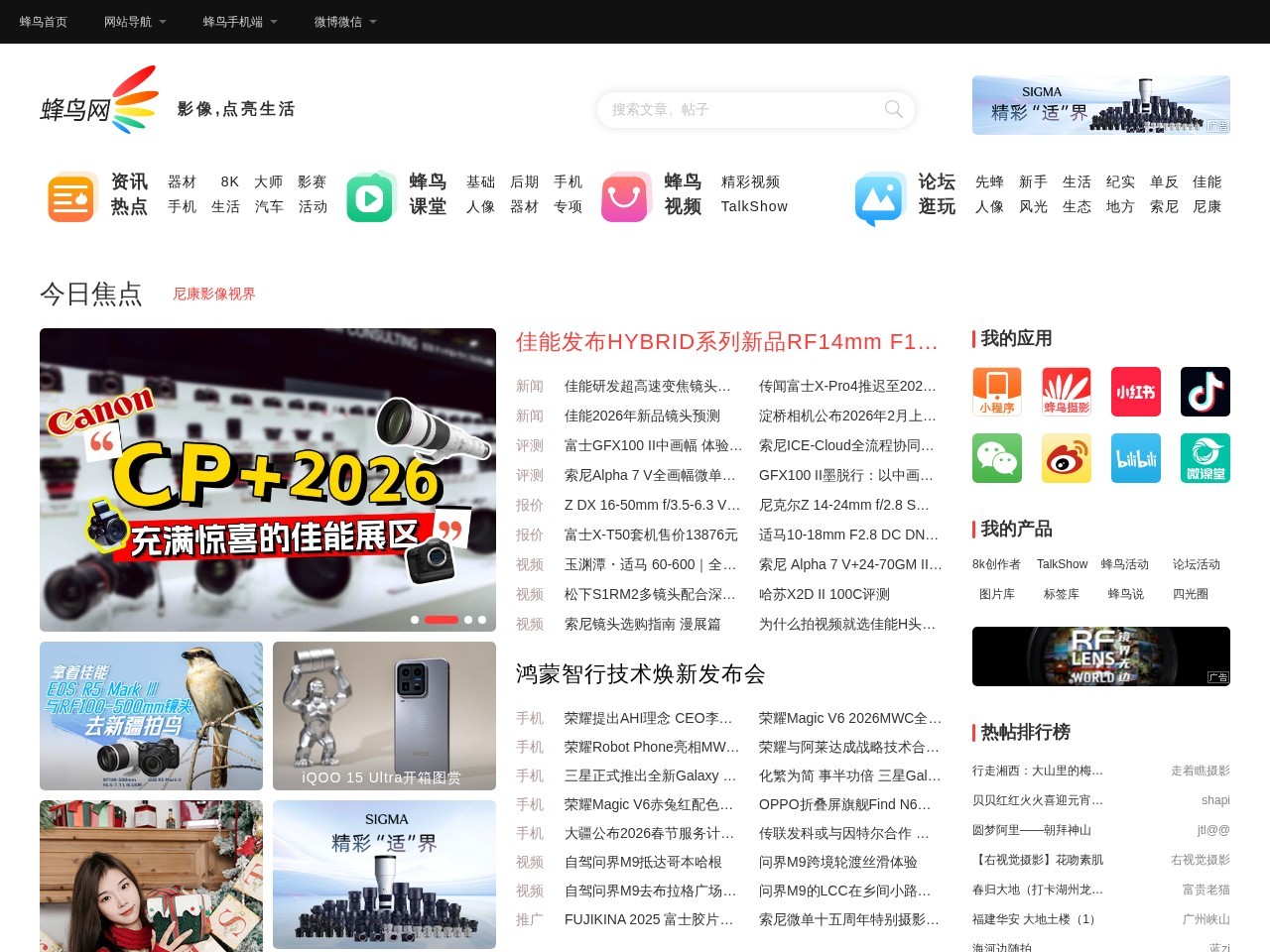The image size is (1270, 952).
Task: Open the Douyin app icon
Action: tap(1205, 391)
